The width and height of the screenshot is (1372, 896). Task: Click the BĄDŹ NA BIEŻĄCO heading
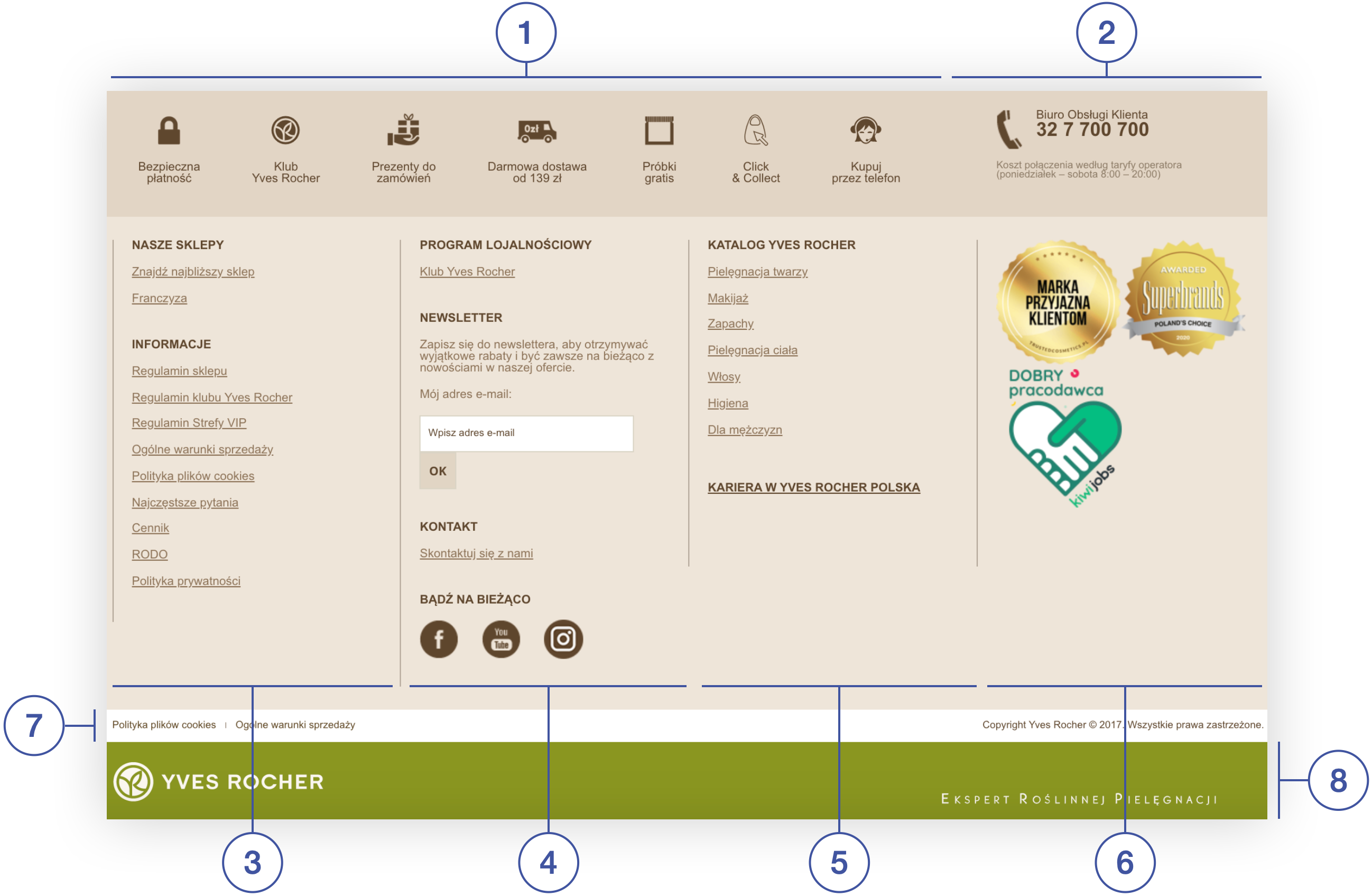475,599
